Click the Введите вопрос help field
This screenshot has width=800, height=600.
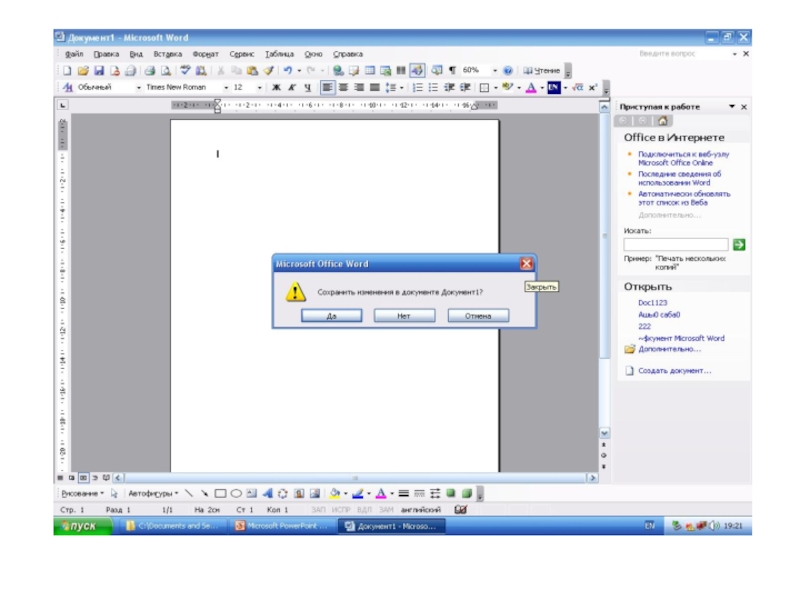pos(683,54)
